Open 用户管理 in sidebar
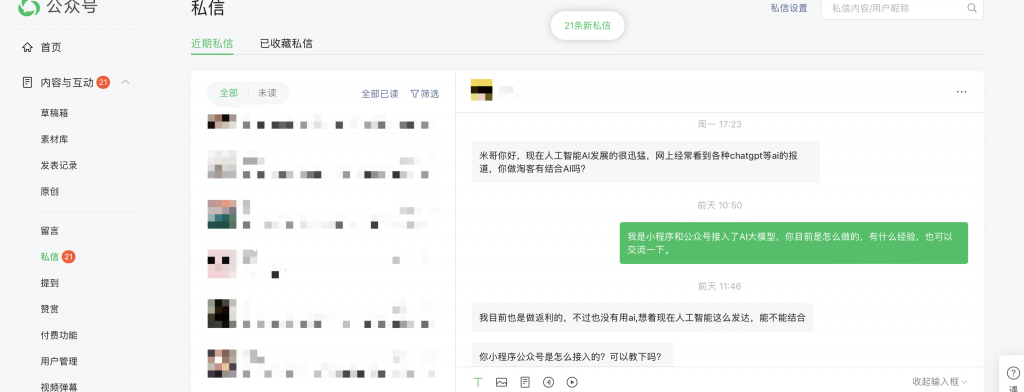 pyautogui.click(x=59, y=361)
